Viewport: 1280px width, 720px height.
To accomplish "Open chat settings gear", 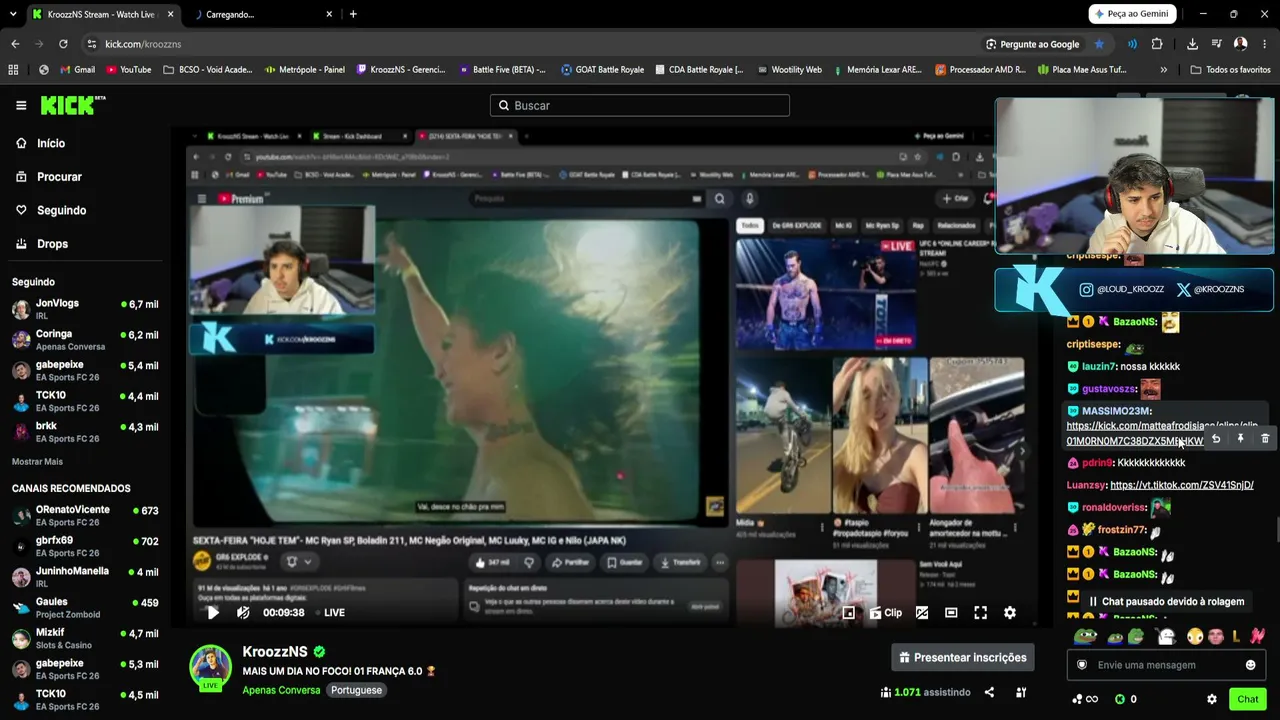I will click(x=1212, y=699).
